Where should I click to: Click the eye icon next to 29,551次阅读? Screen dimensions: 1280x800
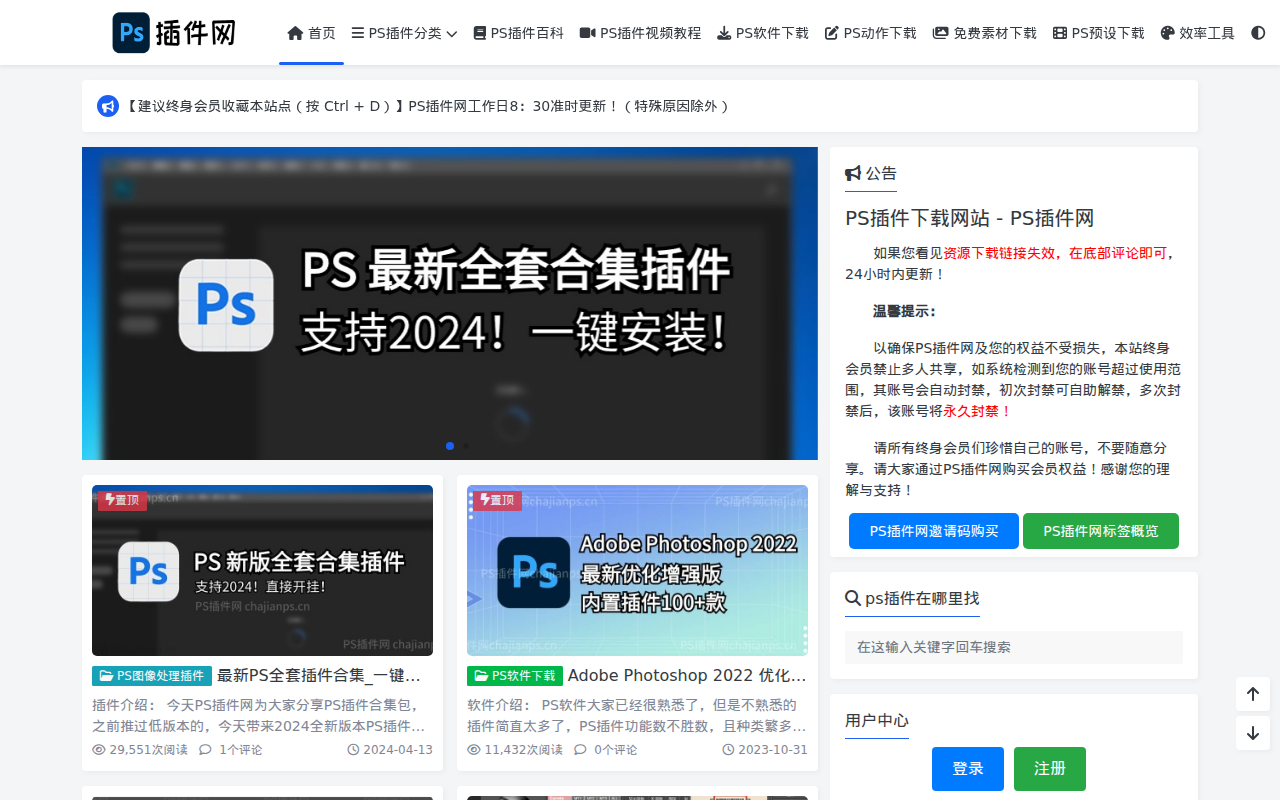pos(99,750)
